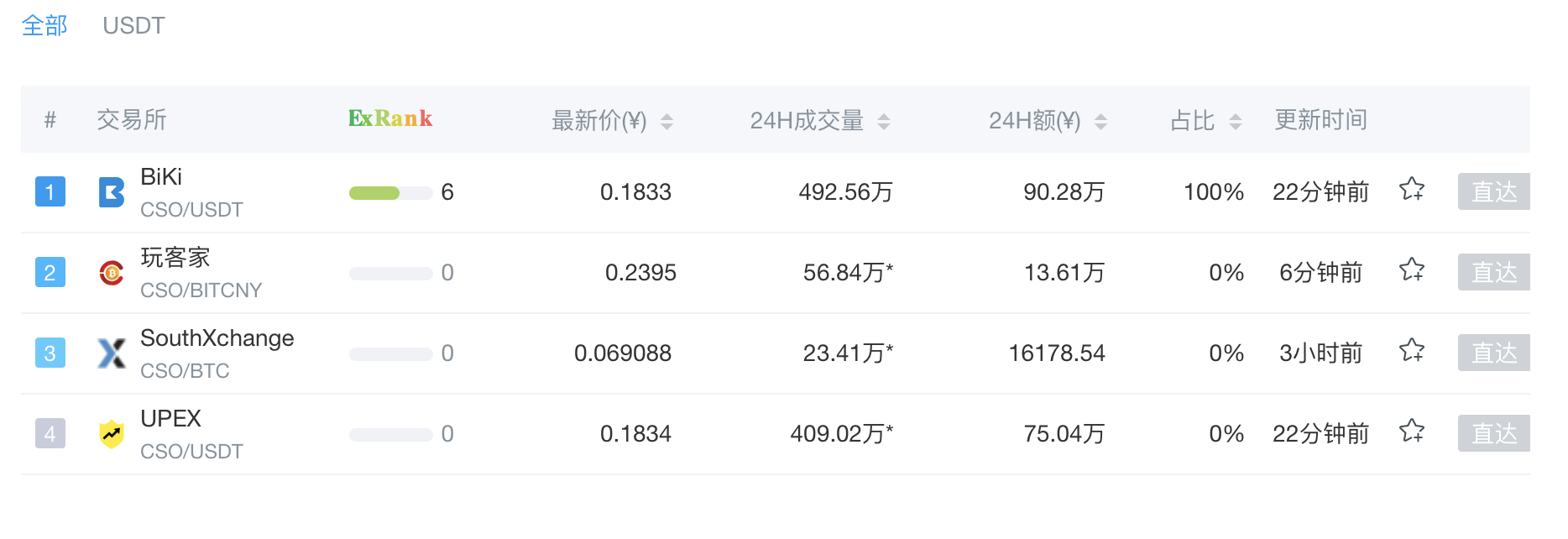Image resolution: width=1568 pixels, height=539 pixels.
Task: Click the ExRank logo in the header
Action: (390, 118)
